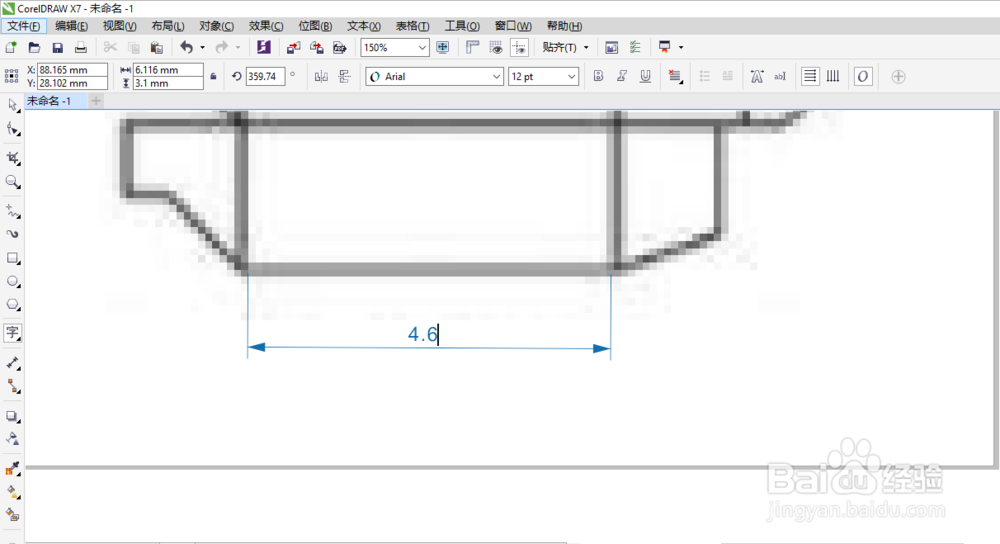
Task: Mirror the object horizontally
Action: (321, 77)
